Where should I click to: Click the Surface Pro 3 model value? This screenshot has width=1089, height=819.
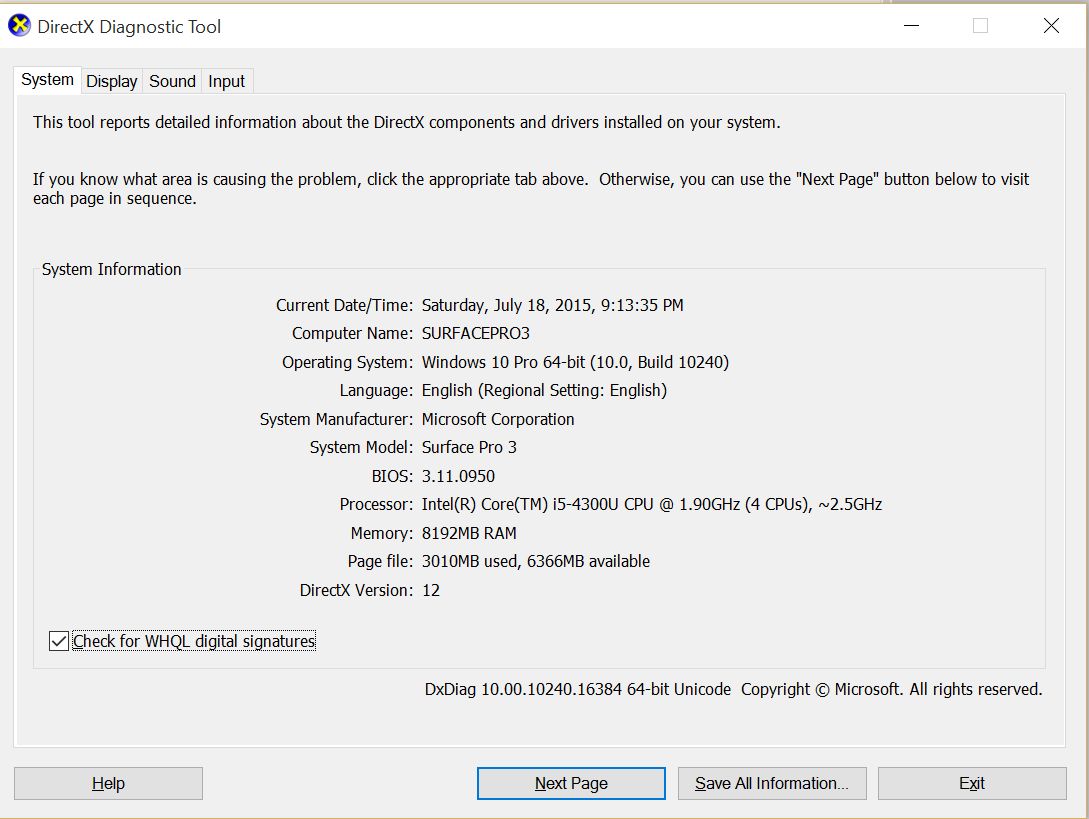(x=469, y=447)
